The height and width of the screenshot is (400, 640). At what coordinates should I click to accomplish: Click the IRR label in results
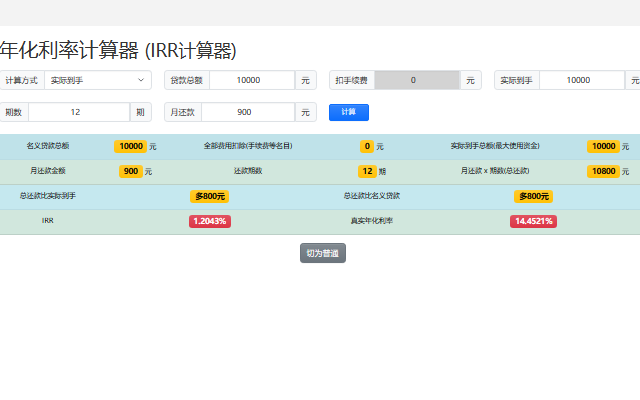click(48, 220)
